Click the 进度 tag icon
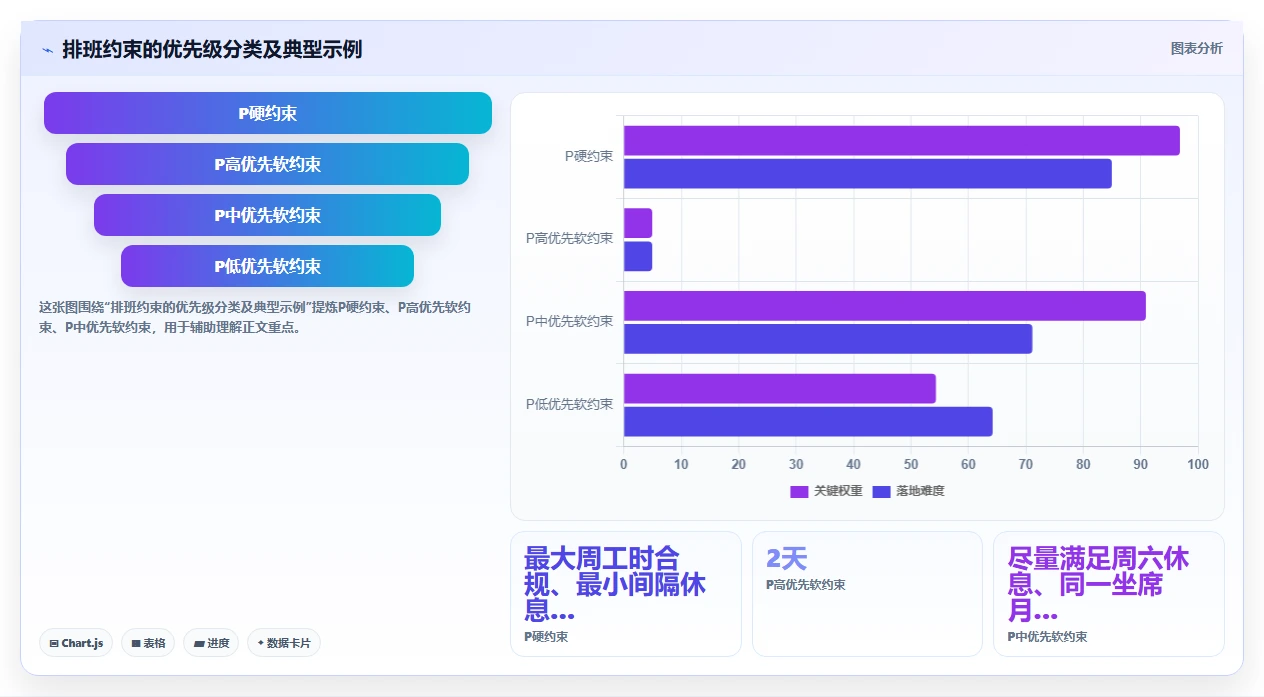 (x=199, y=644)
